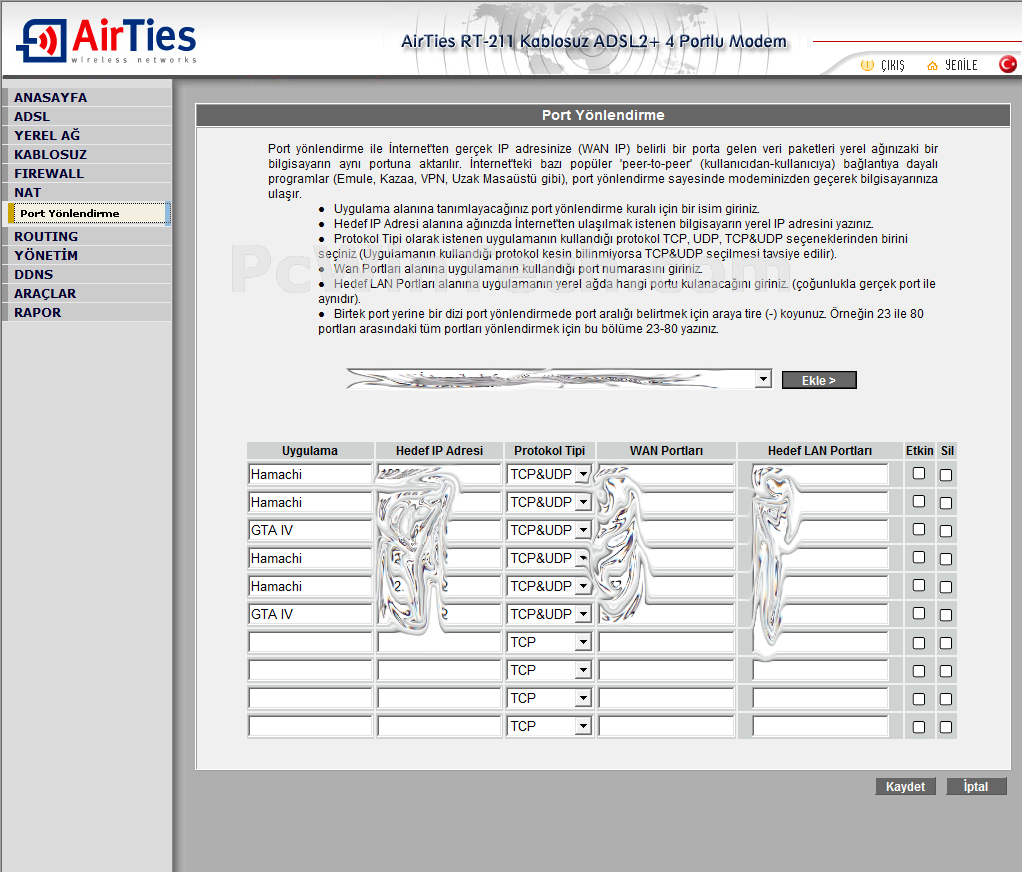Screen dimensions: 1022x872
Task: Tick Sil checkbox for first Hamachi row
Action: pyautogui.click(x=946, y=475)
